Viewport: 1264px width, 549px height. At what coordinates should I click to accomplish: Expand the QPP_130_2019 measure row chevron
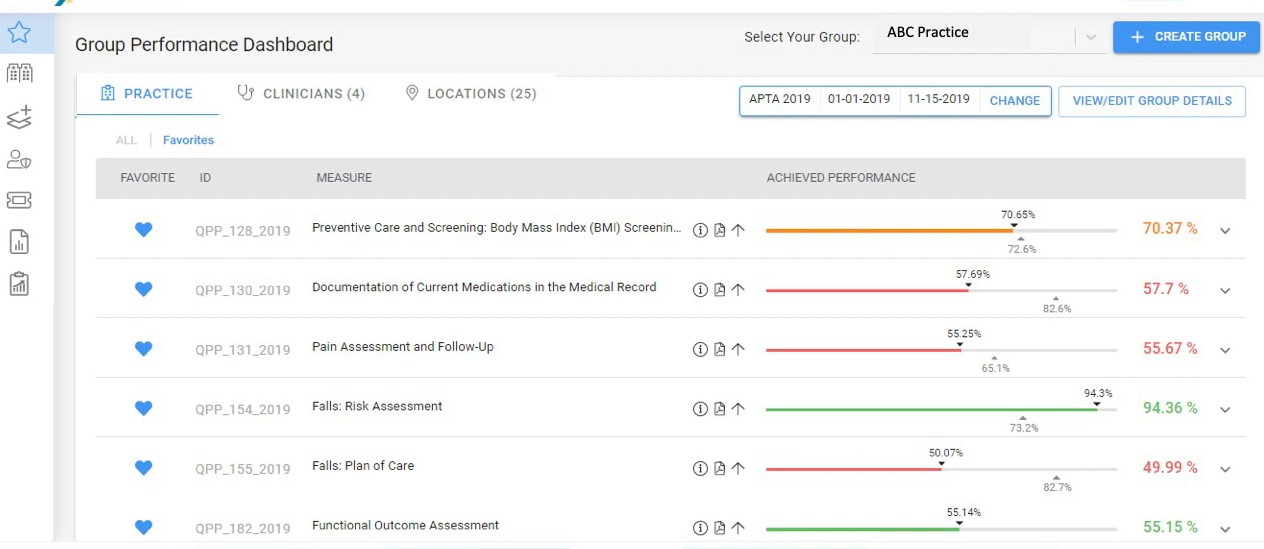pos(1225,291)
